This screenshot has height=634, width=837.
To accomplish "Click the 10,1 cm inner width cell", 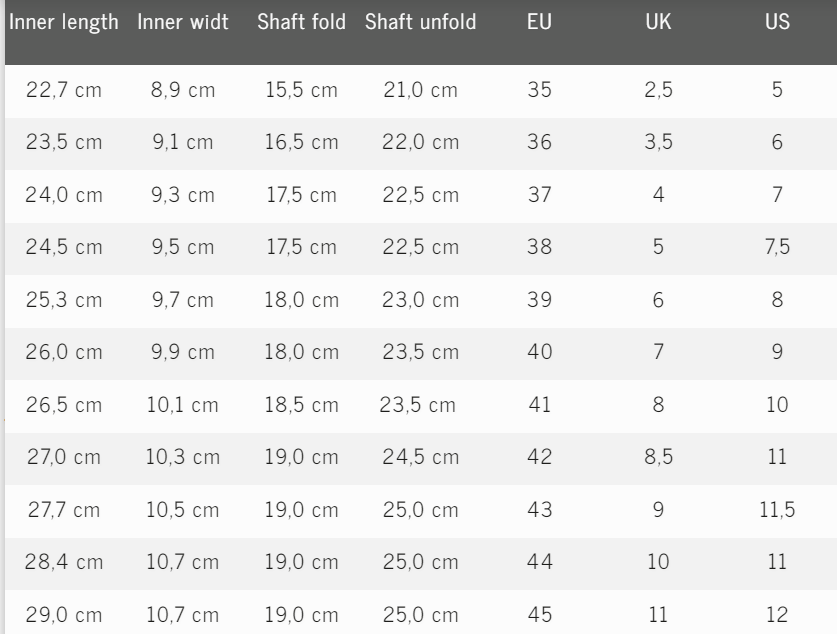I will (183, 405).
